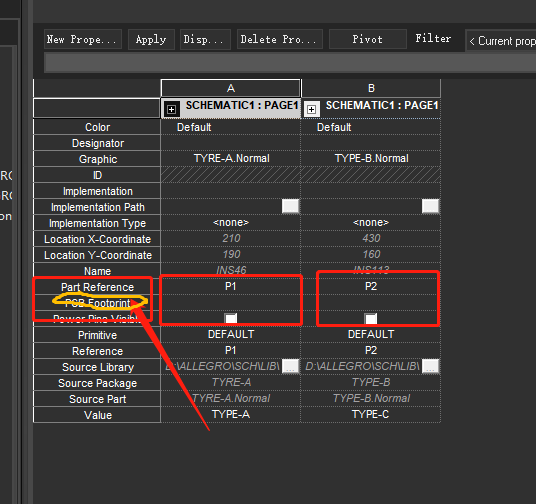
Task: Pivot the property table
Action: point(367,39)
